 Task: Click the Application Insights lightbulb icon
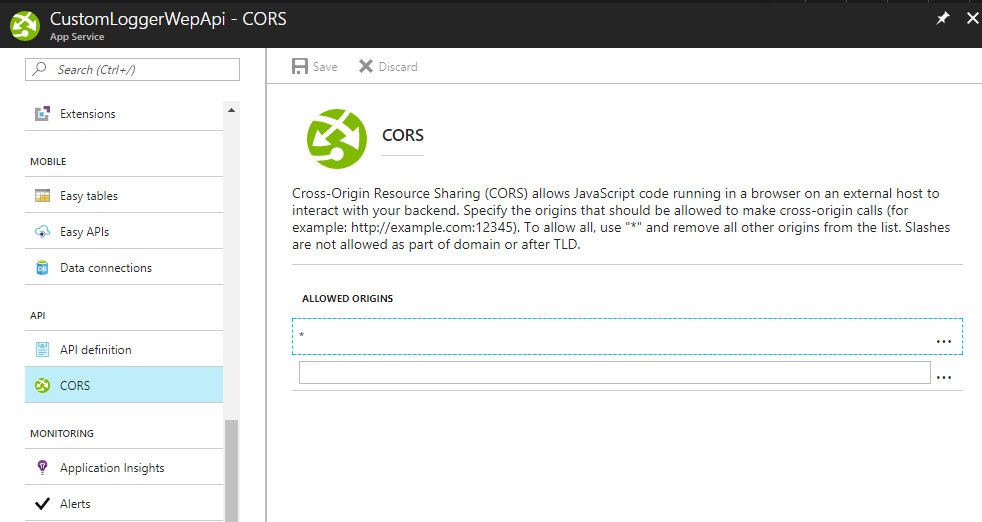[x=42, y=467]
